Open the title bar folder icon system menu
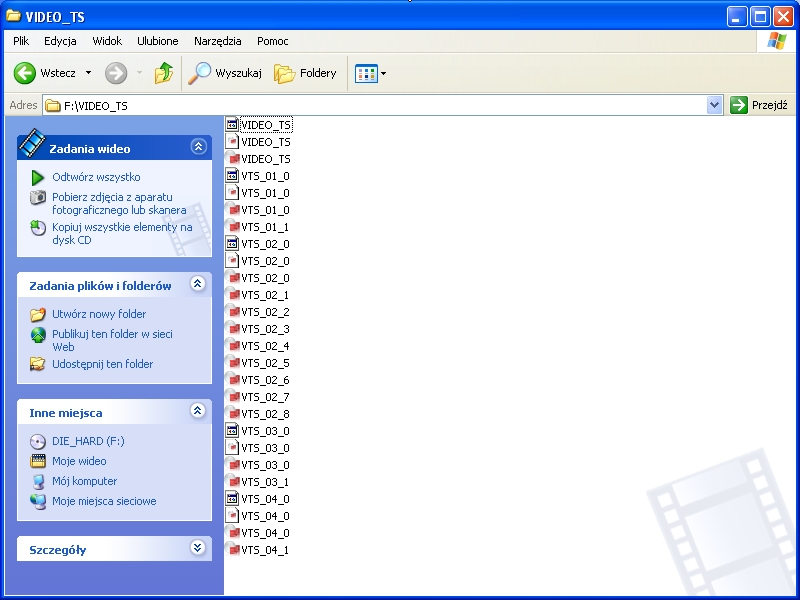Image resolution: width=800 pixels, height=600 pixels. point(13,16)
